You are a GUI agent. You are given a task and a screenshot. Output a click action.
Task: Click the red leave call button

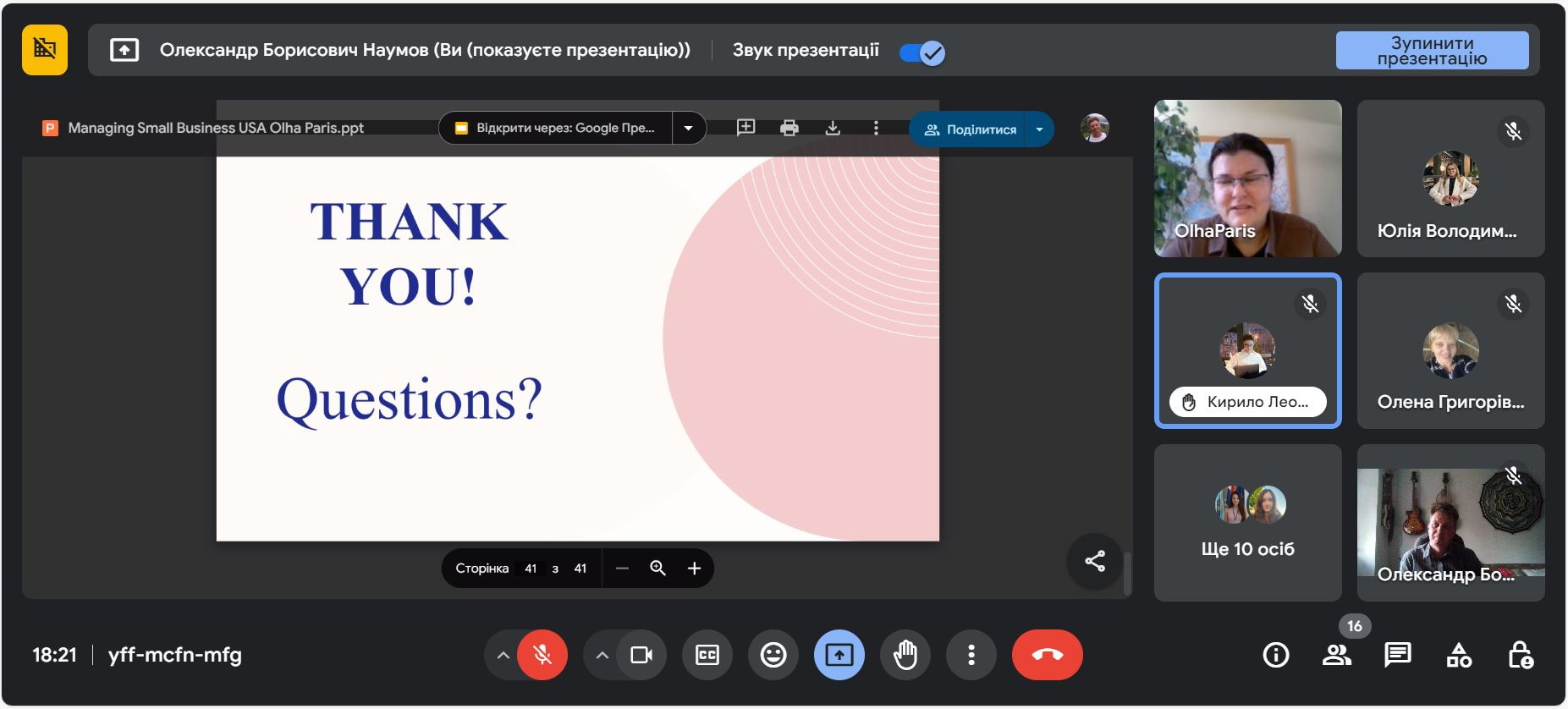tap(1047, 655)
